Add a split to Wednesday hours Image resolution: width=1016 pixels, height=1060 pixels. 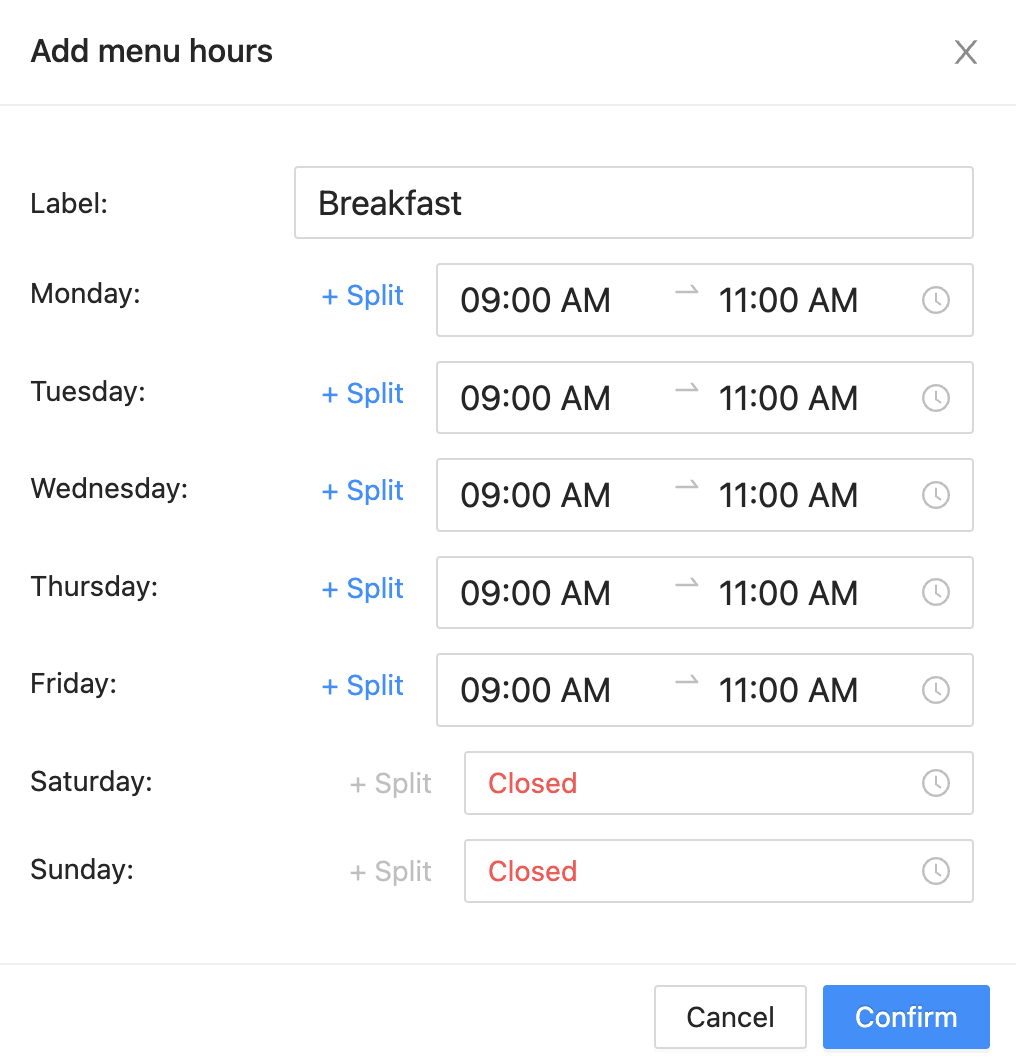click(x=362, y=491)
